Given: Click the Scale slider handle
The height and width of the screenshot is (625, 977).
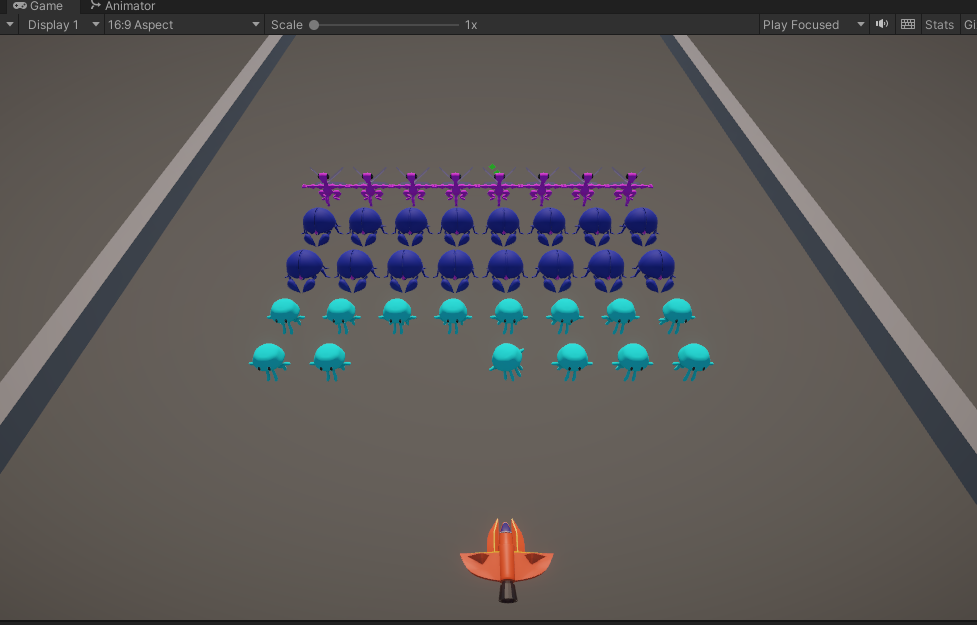Looking at the screenshot, I should (314, 25).
